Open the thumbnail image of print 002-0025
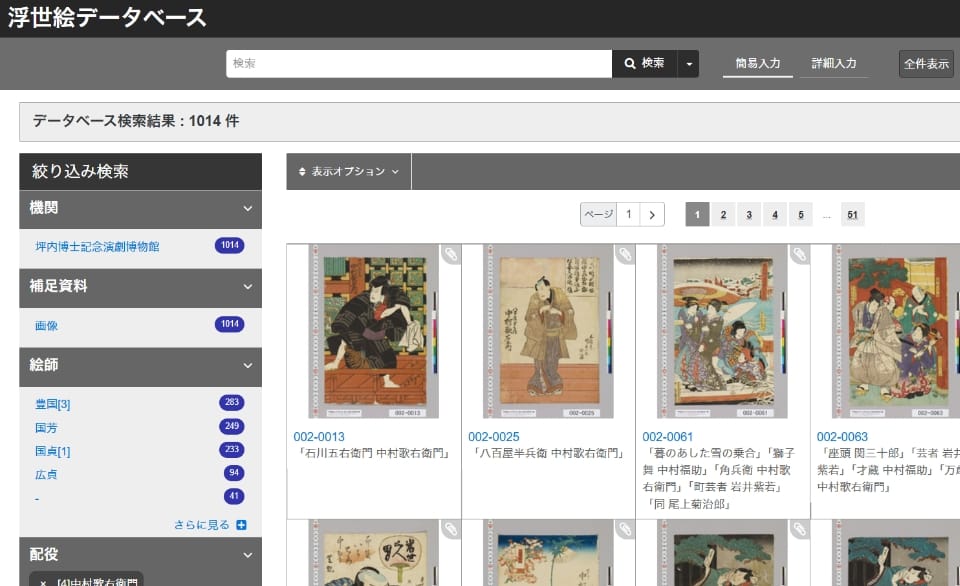The width and height of the screenshot is (960, 586). pyautogui.click(x=548, y=331)
